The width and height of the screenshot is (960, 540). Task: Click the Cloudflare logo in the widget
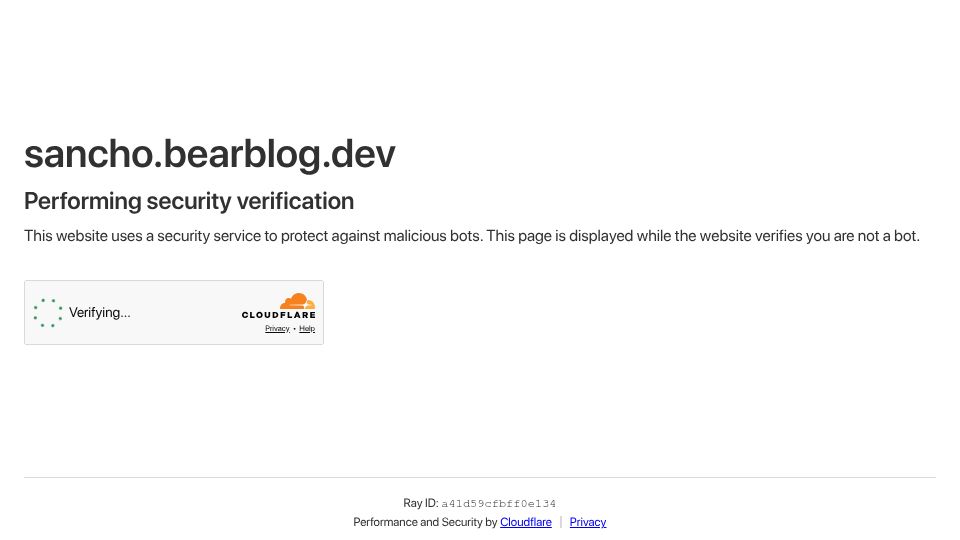click(x=279, y=306)
